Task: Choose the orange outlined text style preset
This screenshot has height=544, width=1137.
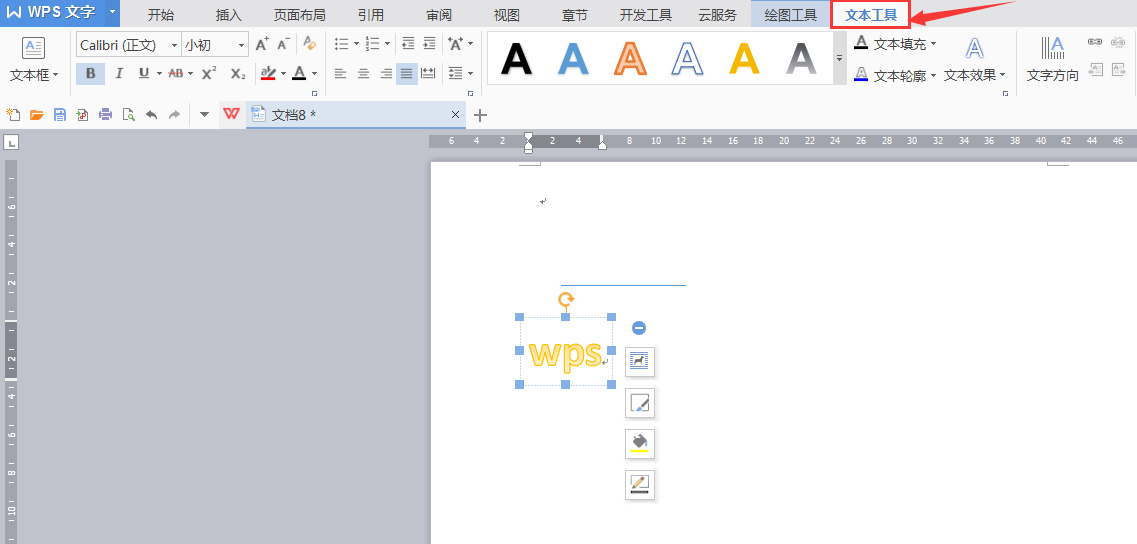Action: coord(630,59)
